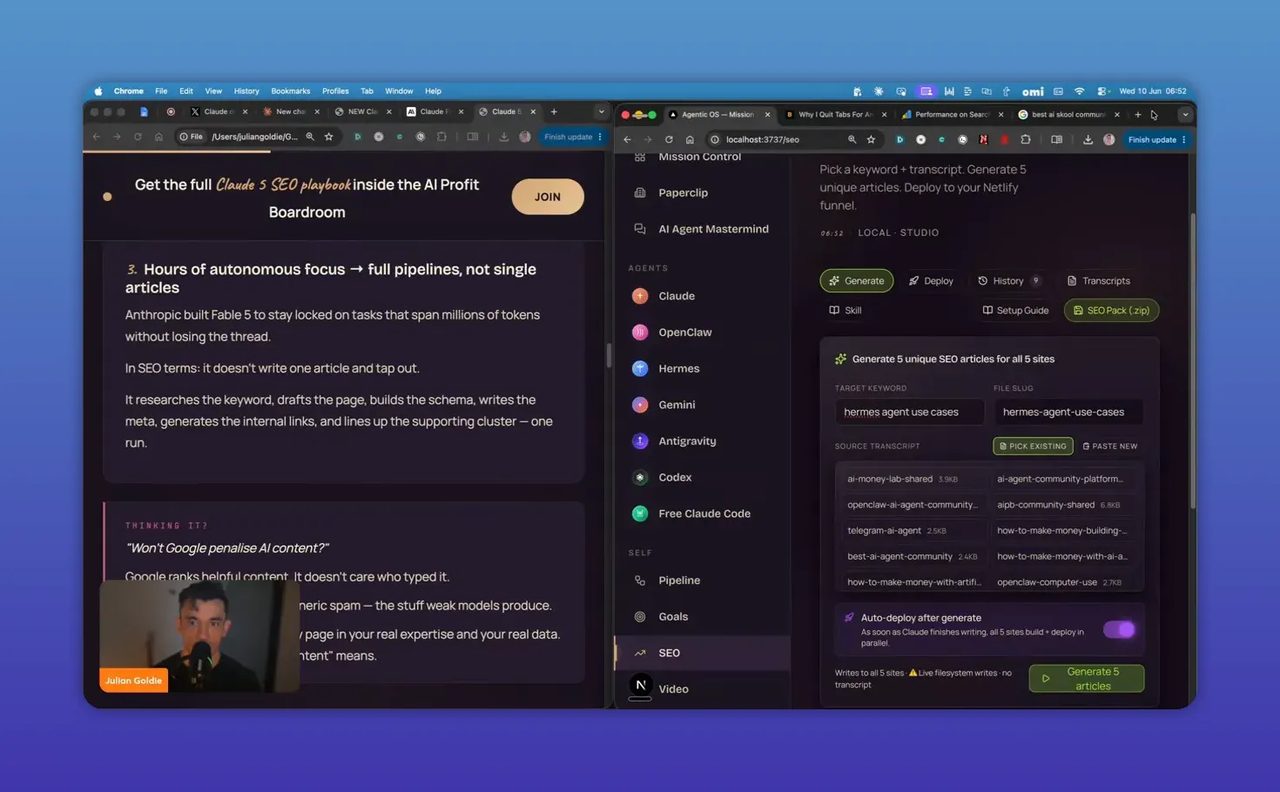The height and width of the screenshot is (792, 1280).
Task: Select ai-money-lab-shared transcript
Action: tap(911, 479)
